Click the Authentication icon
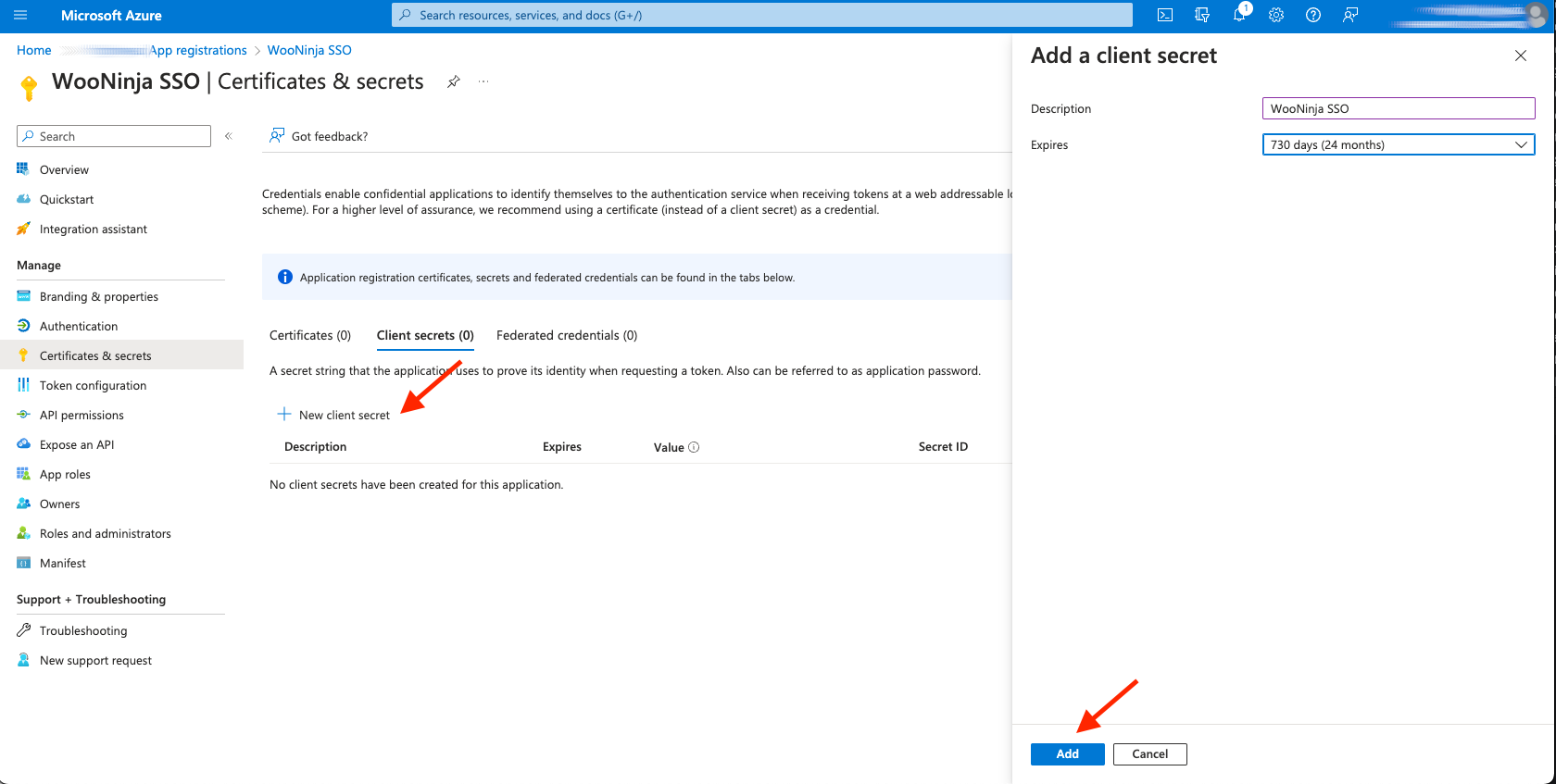 23,326
